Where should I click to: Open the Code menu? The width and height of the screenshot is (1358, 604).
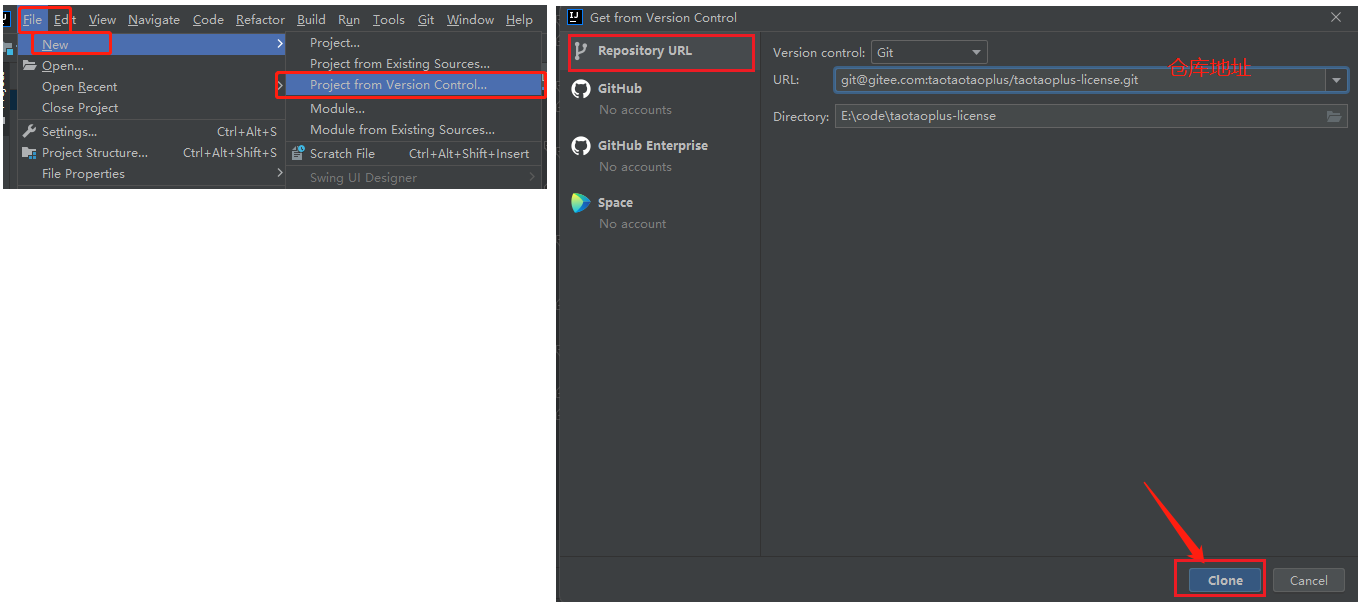[208, 19]
